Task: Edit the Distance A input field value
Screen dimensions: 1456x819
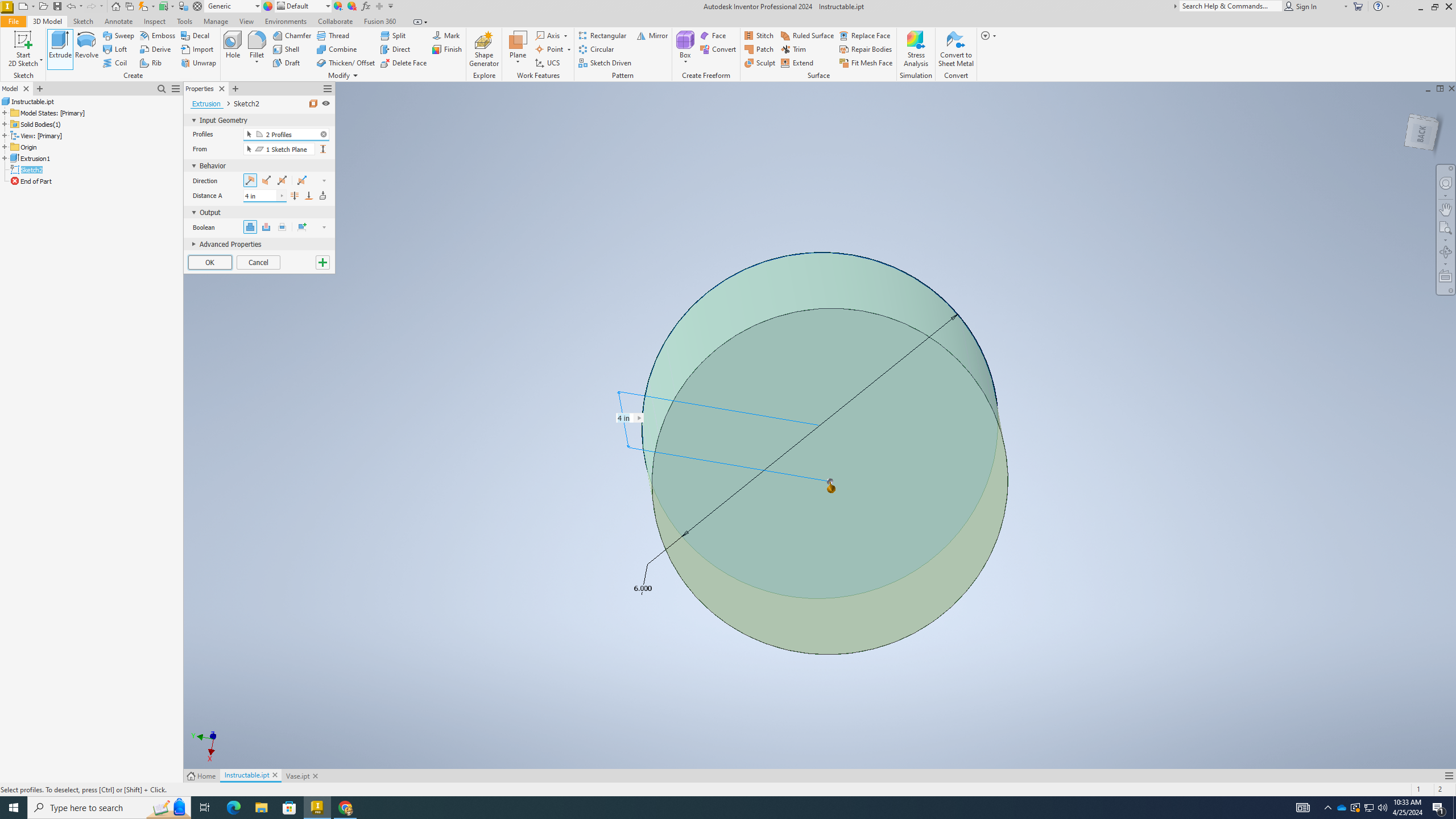Action: [x=258, y=195]
